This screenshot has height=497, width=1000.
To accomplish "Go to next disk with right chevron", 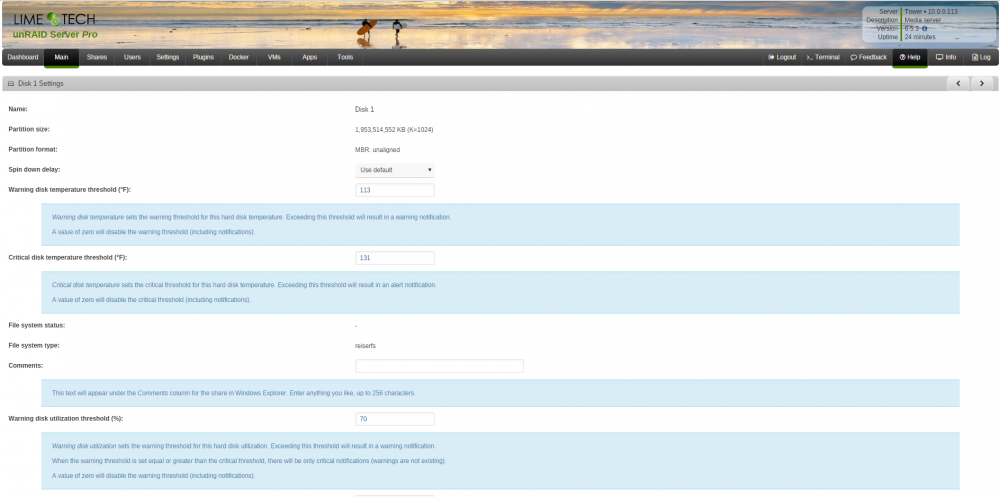I will coord(982,84).
